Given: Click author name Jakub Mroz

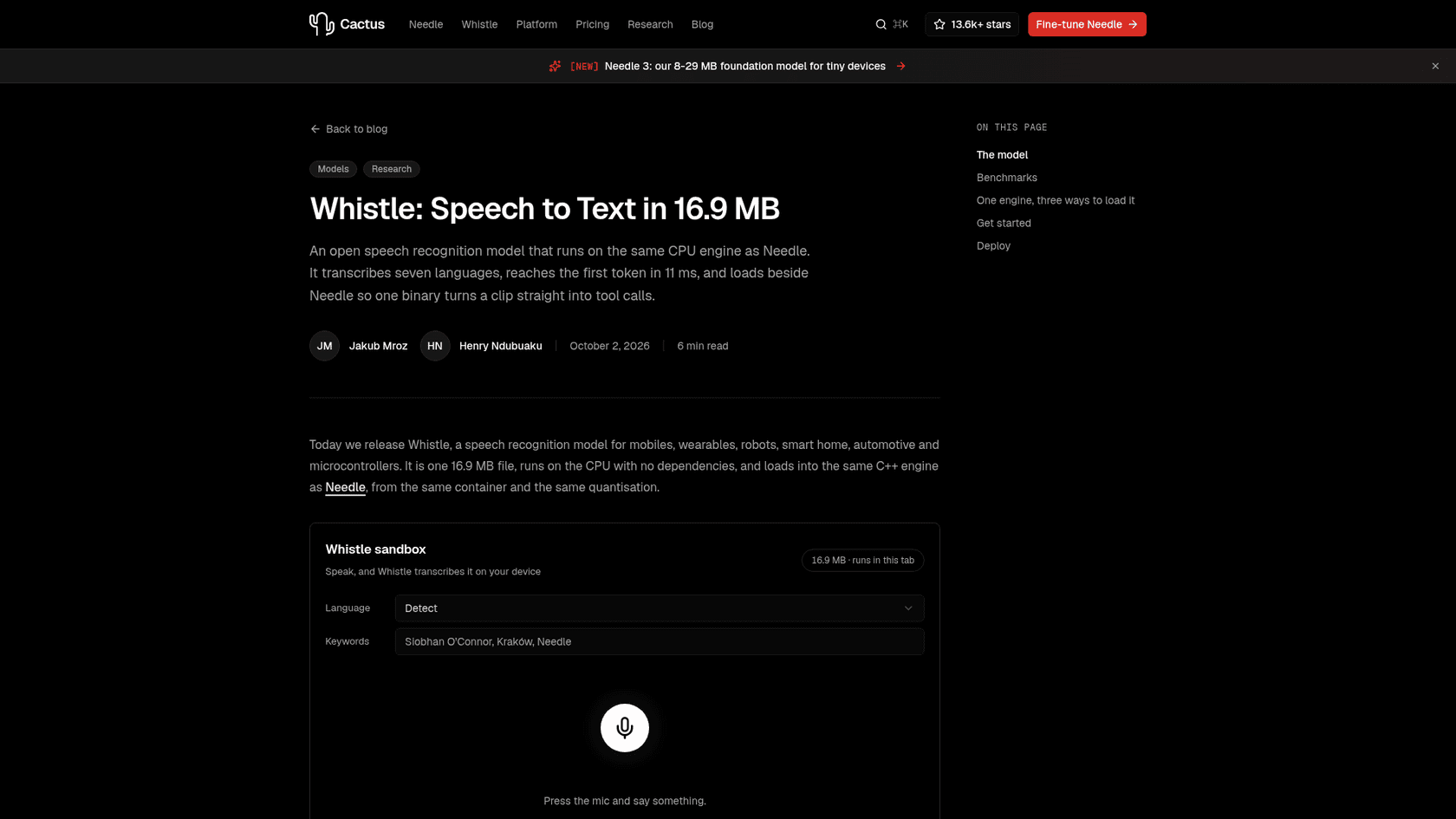Looking at the screenshot, I should [x=378, y=346].
